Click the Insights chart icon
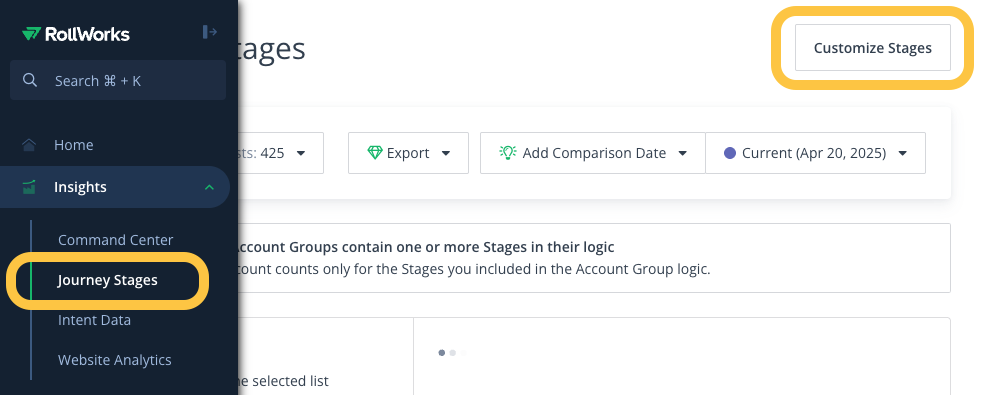Image resolution: width=981 pixels, height=395 pixels. tap(29, 187)
